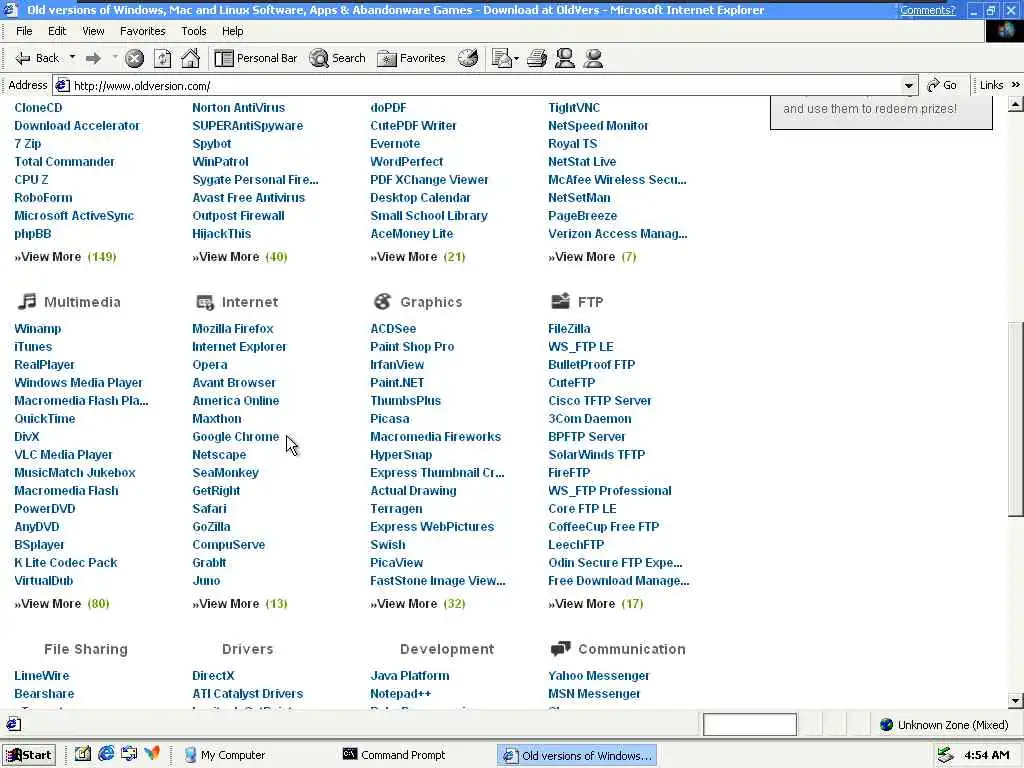Expand the Links toolbar chevron
The image size is (1024, 768).
[1015, 85]
